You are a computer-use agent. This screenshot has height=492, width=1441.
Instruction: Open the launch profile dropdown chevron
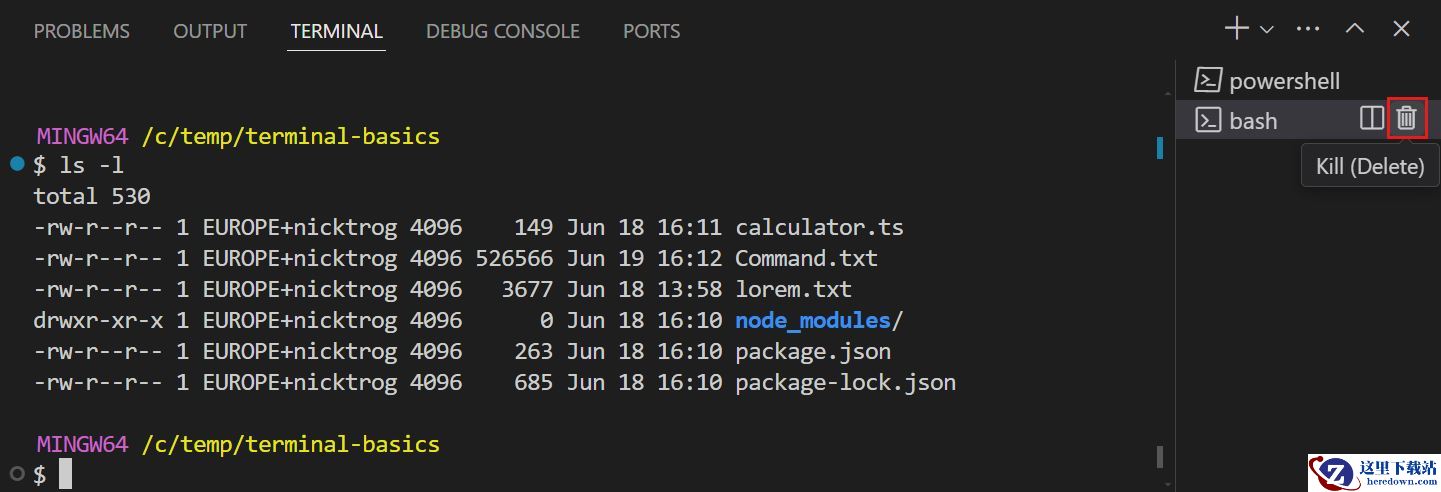[1267, 30]
